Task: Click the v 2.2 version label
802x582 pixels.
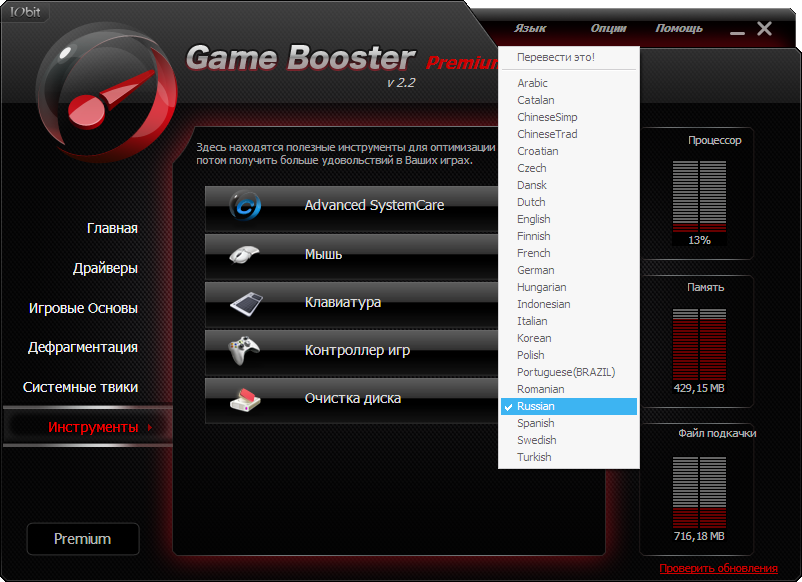Action: click(401, 82)
